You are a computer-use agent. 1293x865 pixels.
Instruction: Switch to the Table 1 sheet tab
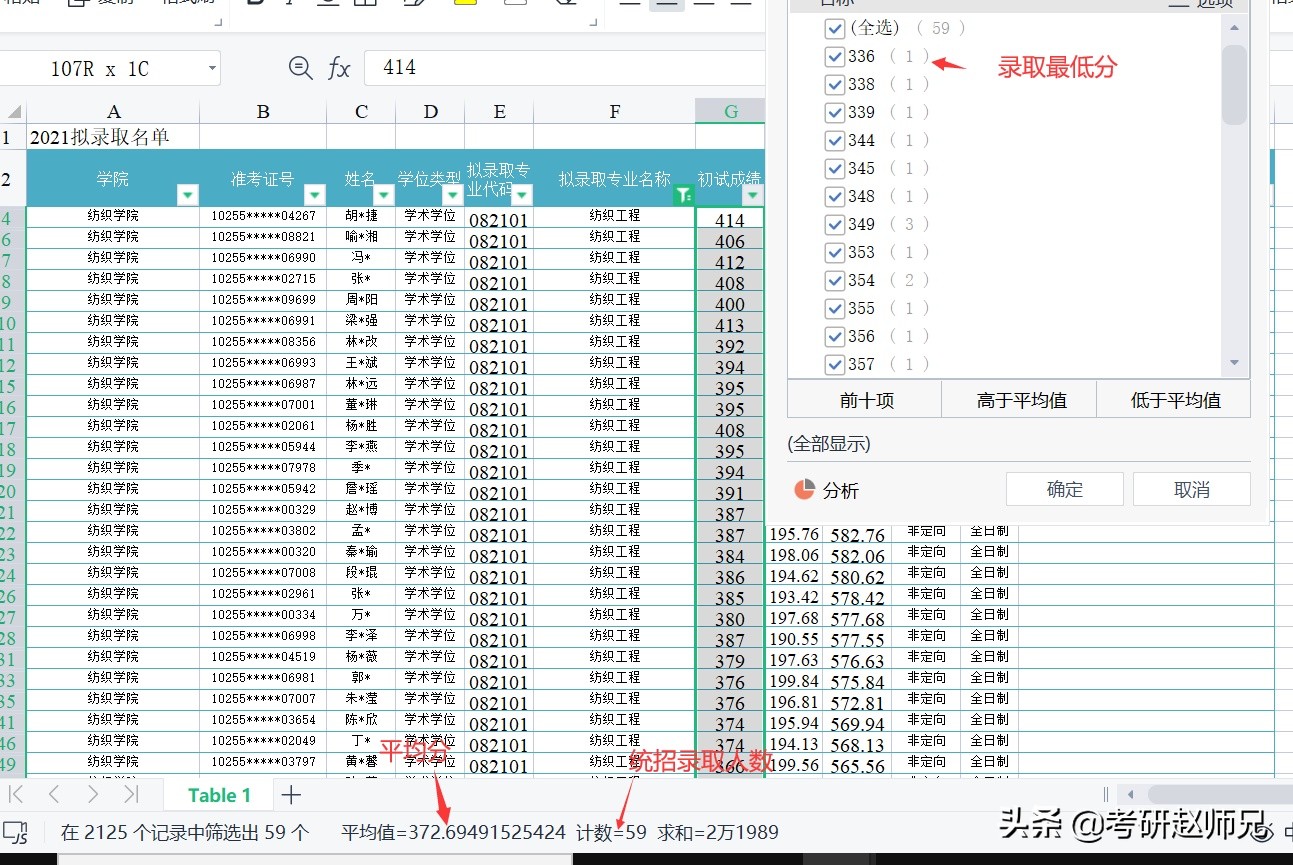click(217, 794)
